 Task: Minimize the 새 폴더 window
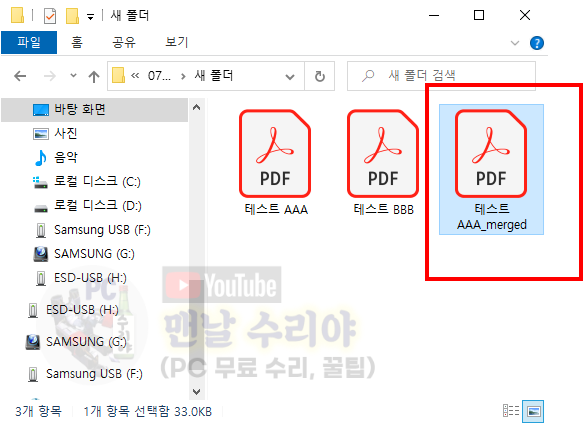(434, 16)
